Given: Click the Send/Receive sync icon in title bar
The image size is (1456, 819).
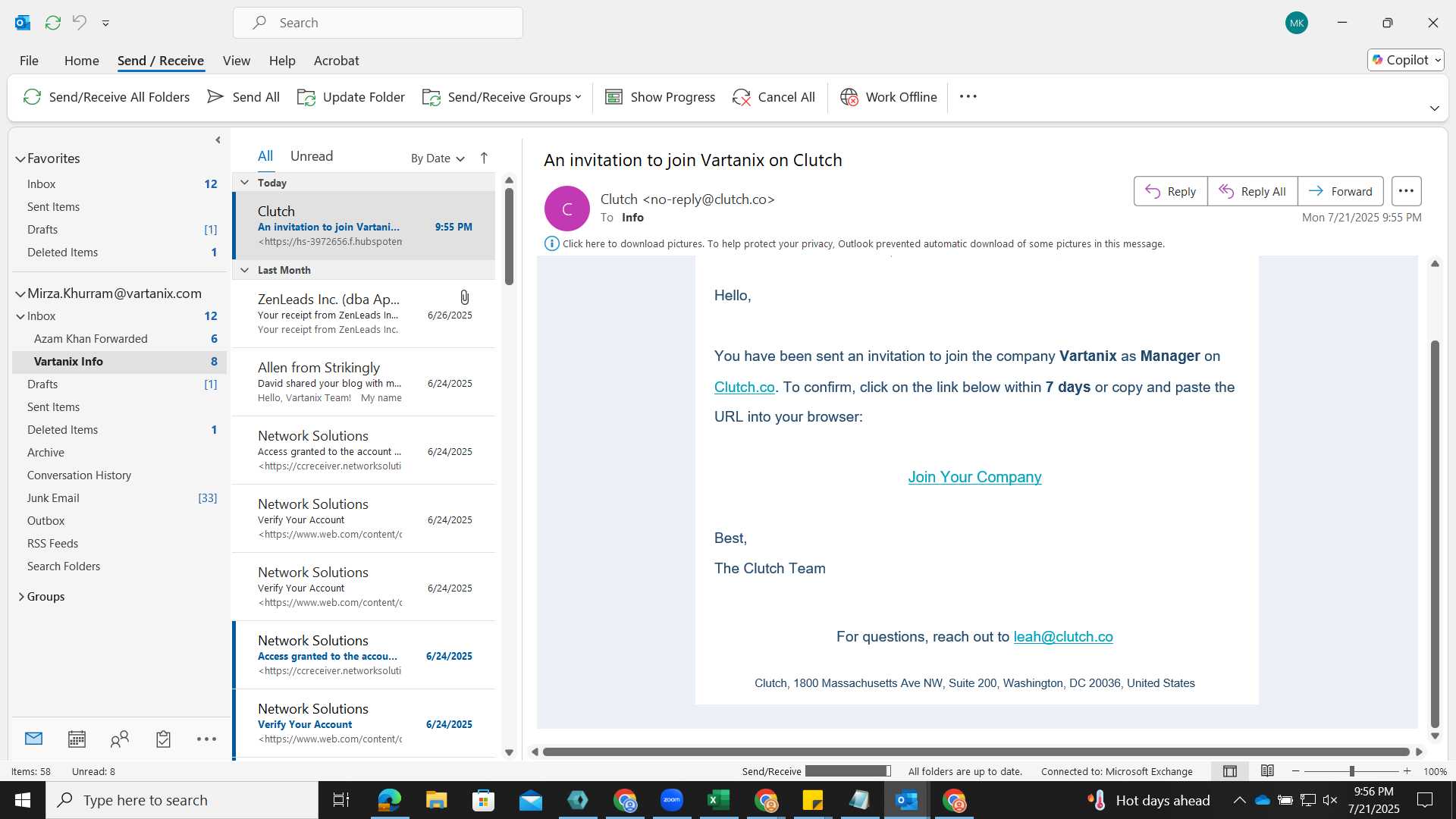Looking at the screenshot, I should (x=52, y=23).
